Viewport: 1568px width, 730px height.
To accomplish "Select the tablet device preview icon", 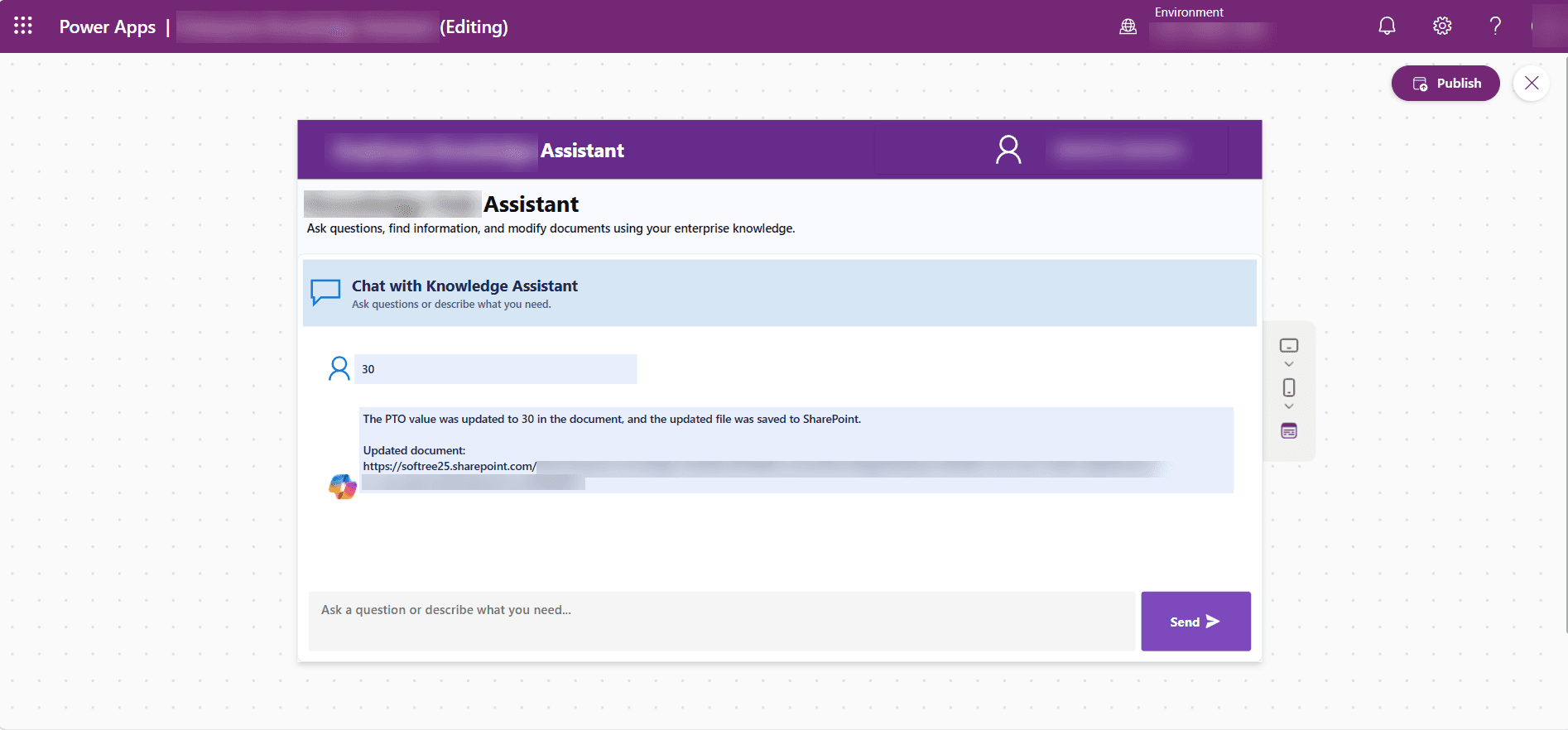I will [x=1289, y=345].
